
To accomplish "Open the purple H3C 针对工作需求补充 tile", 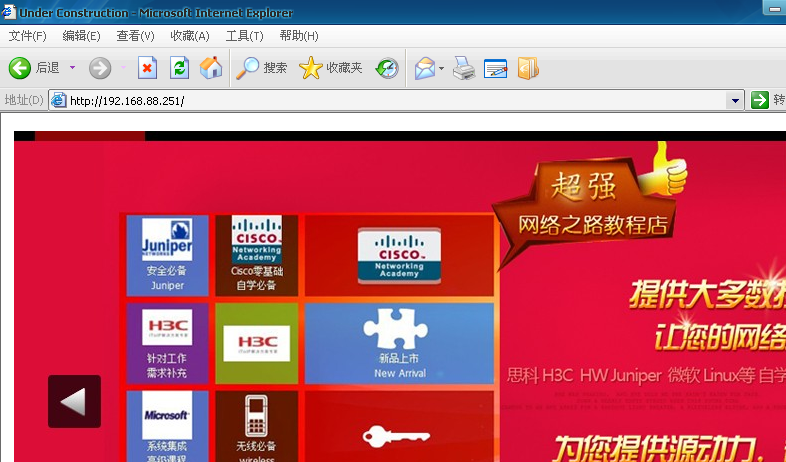I will pyautogui.click(x=167, y=343).
